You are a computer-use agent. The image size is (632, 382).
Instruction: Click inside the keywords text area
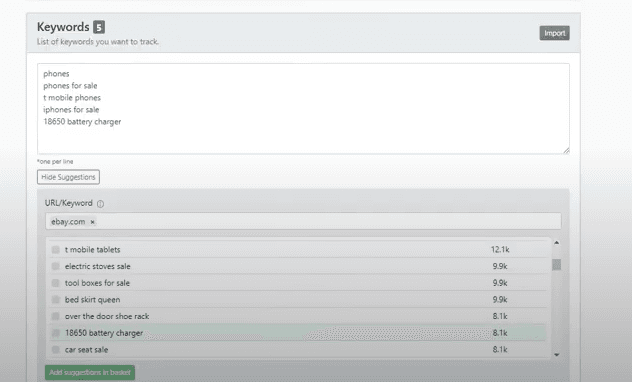303,108
